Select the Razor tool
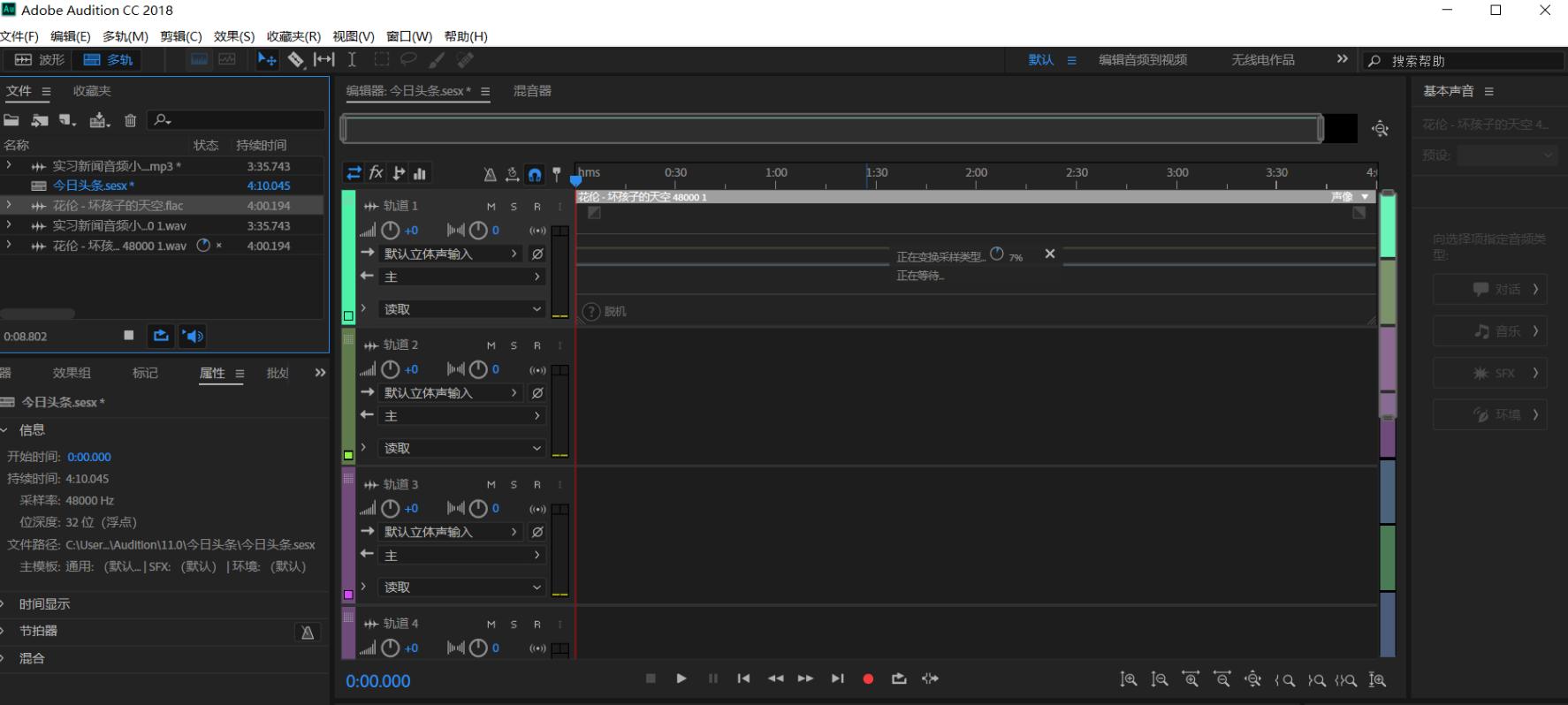 (x=296, y=59)
